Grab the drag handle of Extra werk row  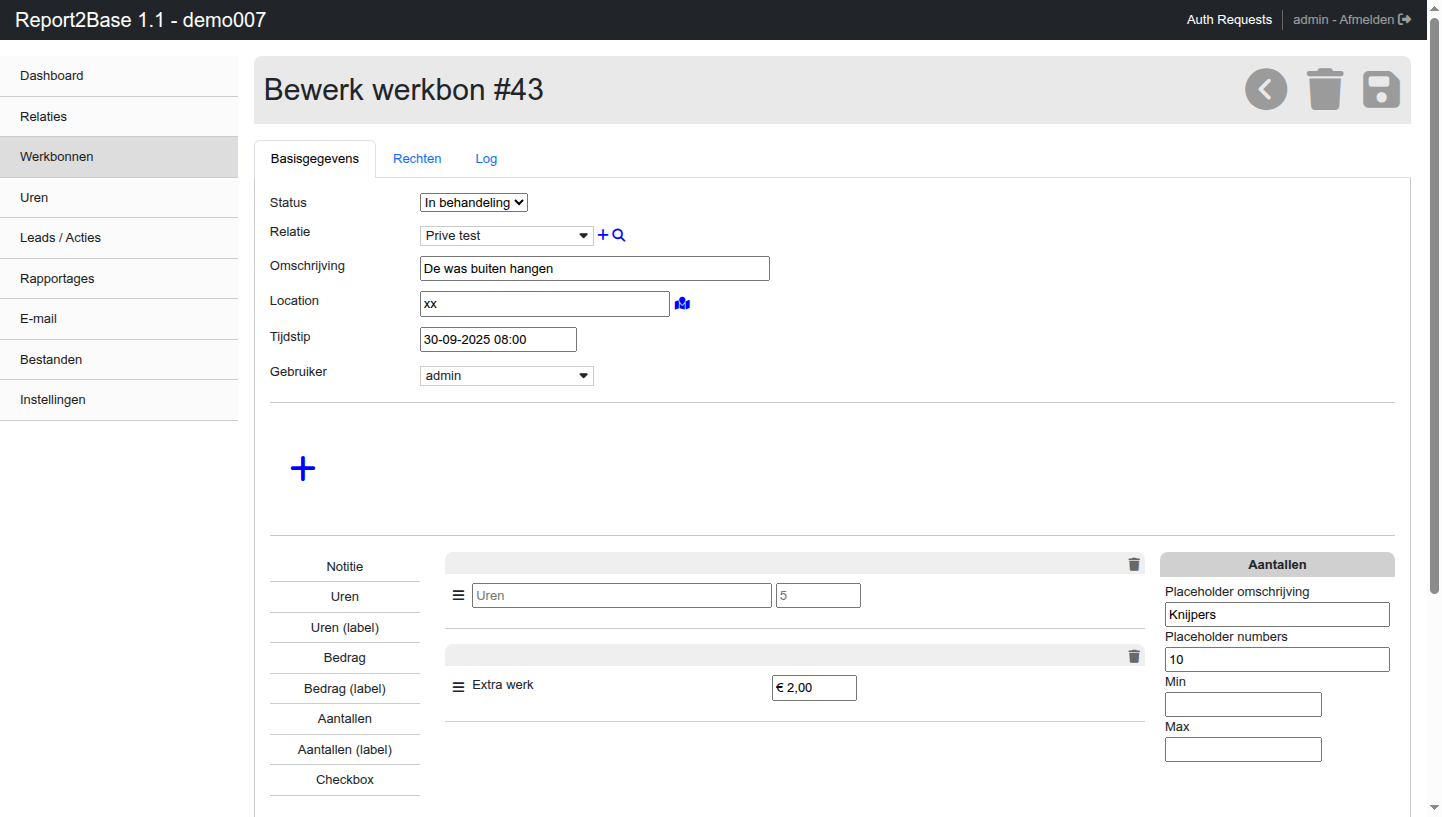click(x=458, y=687)
